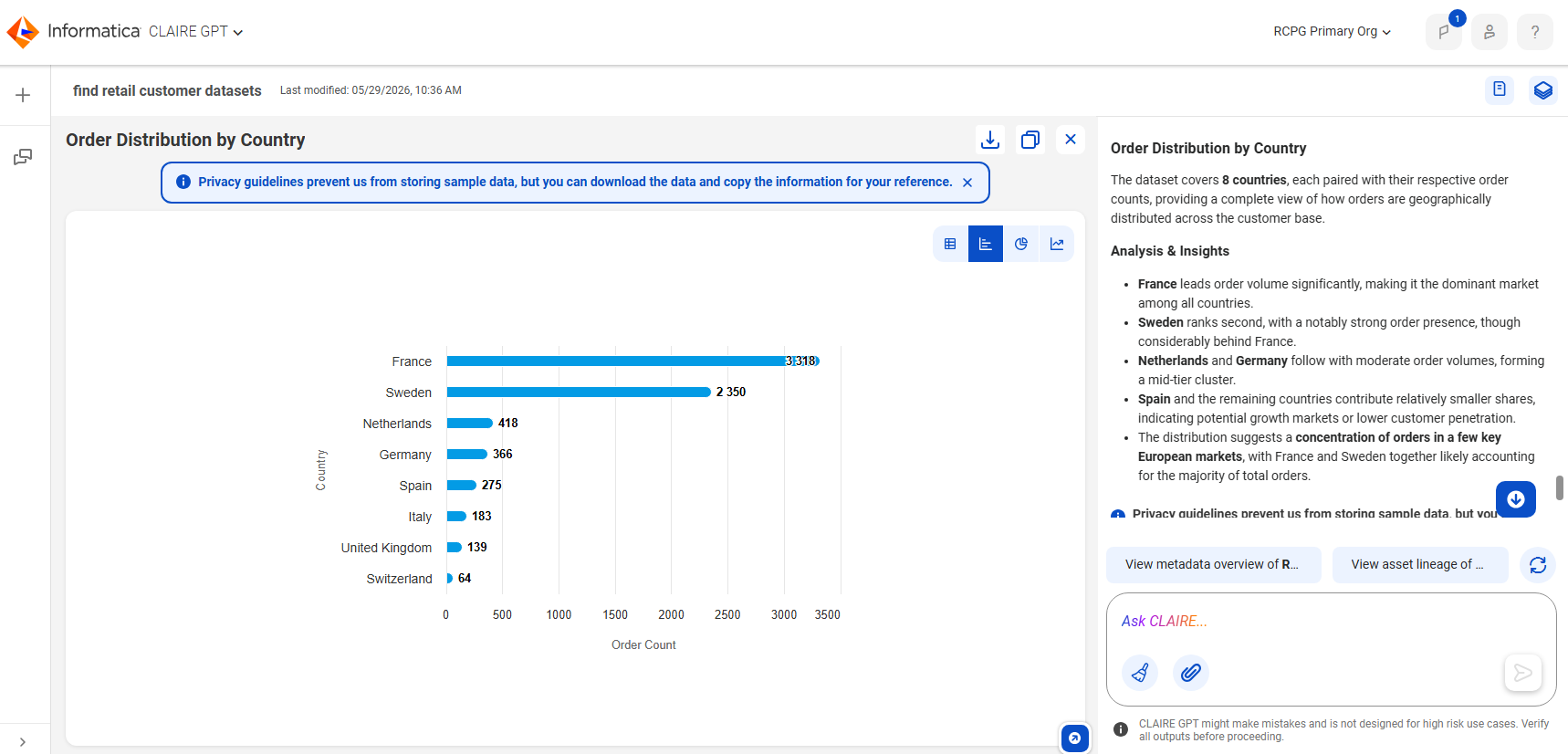The height and width of the screenshot is (754, 1568).
Task: Download the Order Distribution chart data
Action: coord(990,140)
